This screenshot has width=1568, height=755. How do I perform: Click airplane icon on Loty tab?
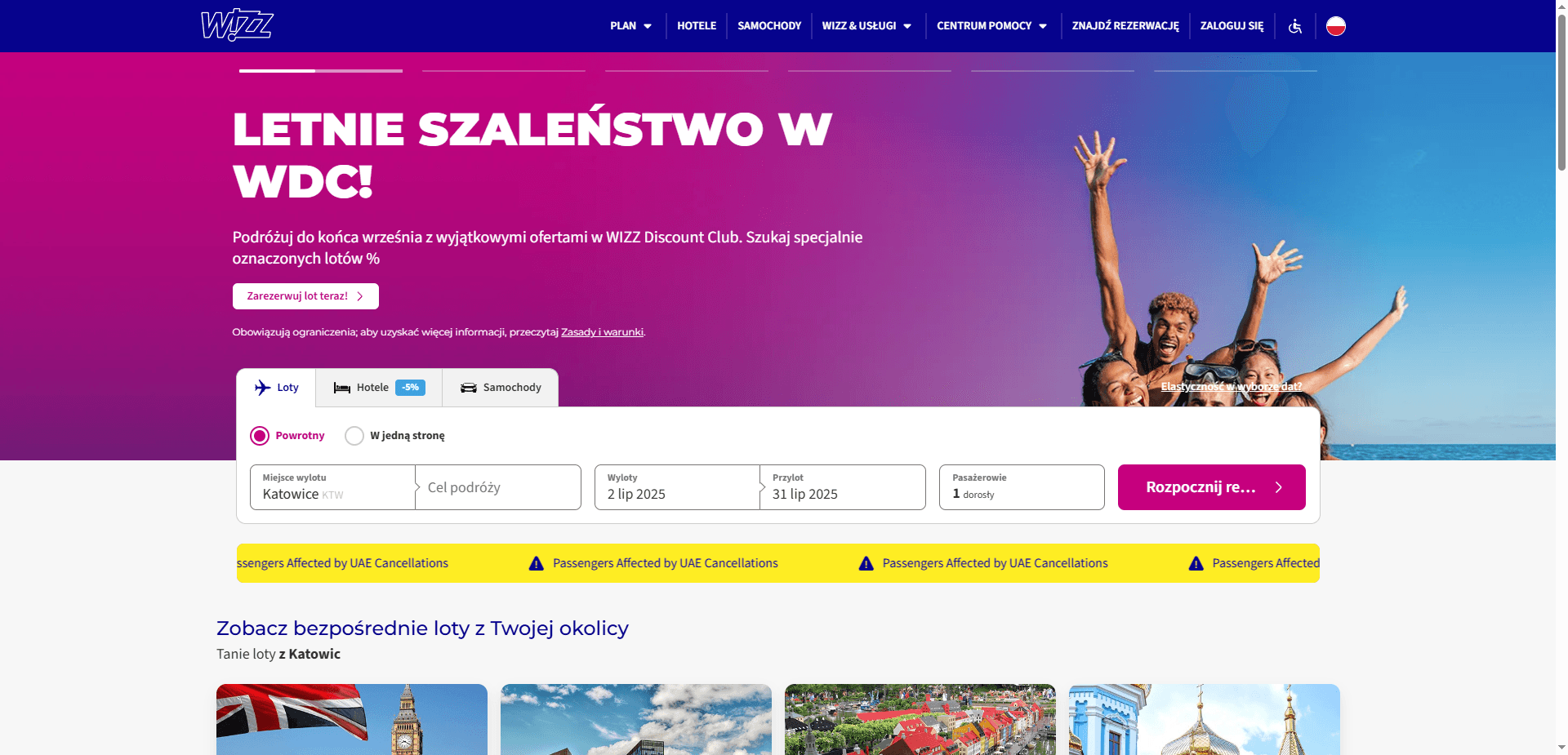(262, 388)
